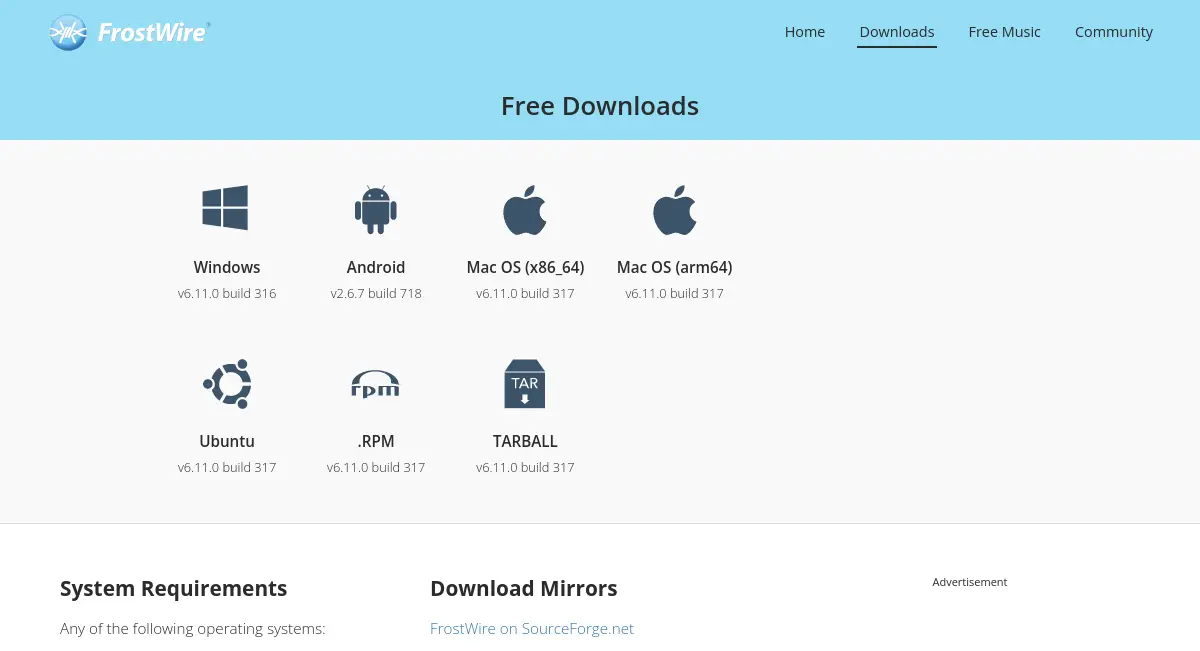Open the Free Music menu item

pyautogui.click(x=1005, y=32)
